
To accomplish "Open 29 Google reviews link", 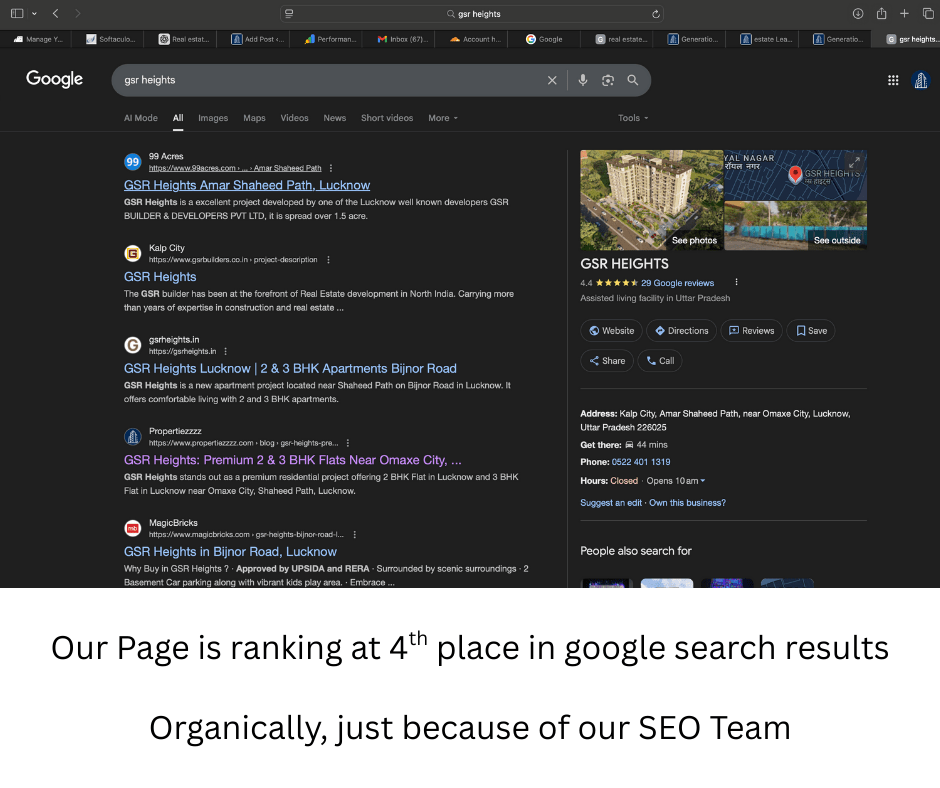I will (x=677, y=283).
